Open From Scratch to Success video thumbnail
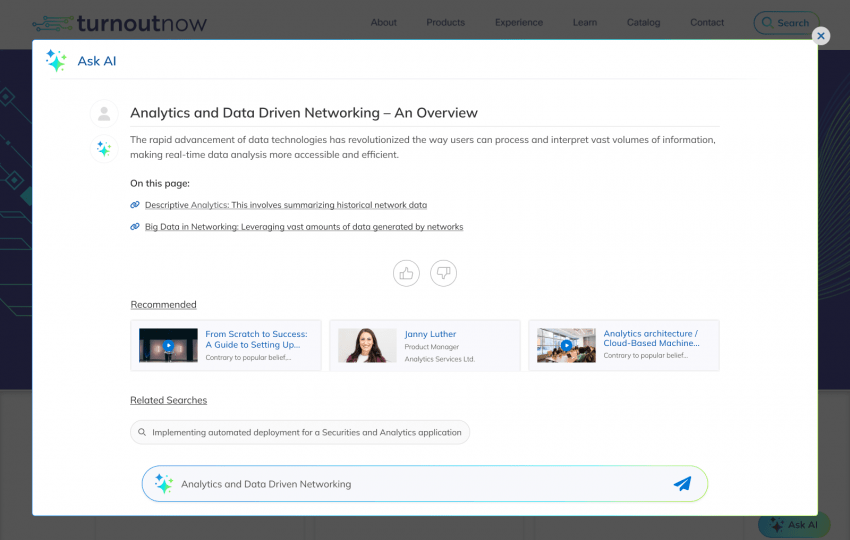 (168, 345)
